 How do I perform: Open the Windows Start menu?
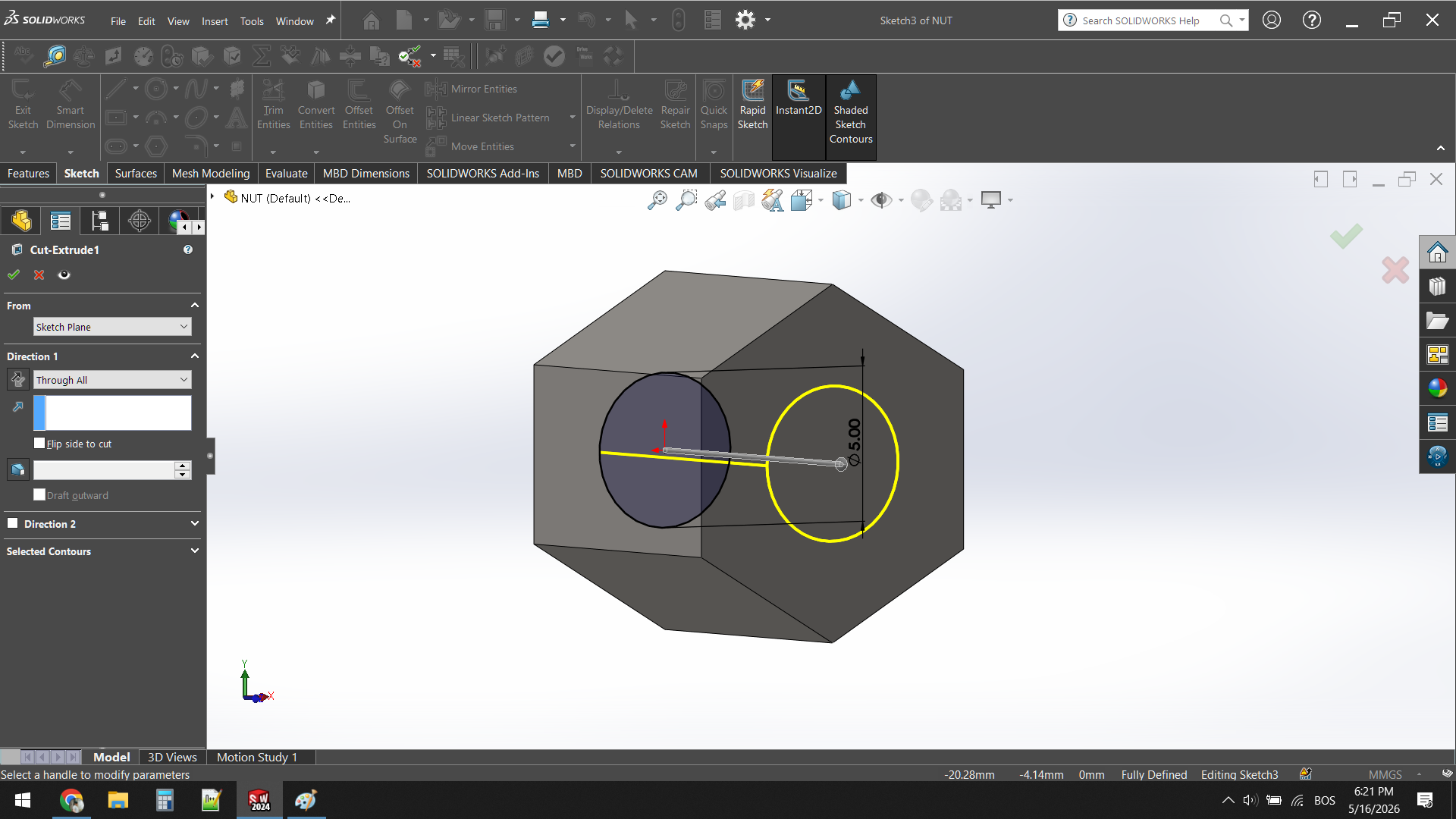[23, 800]
